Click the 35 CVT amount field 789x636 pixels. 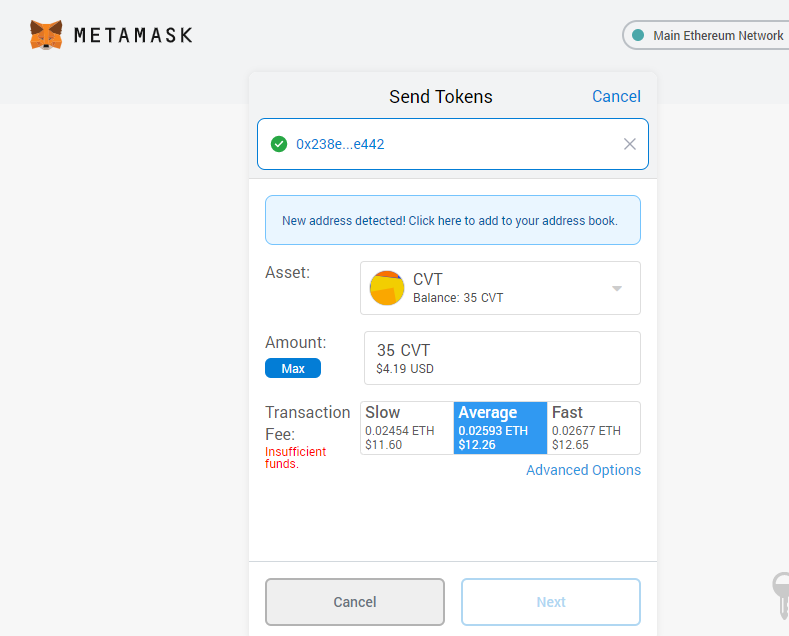tap(502, 358)
